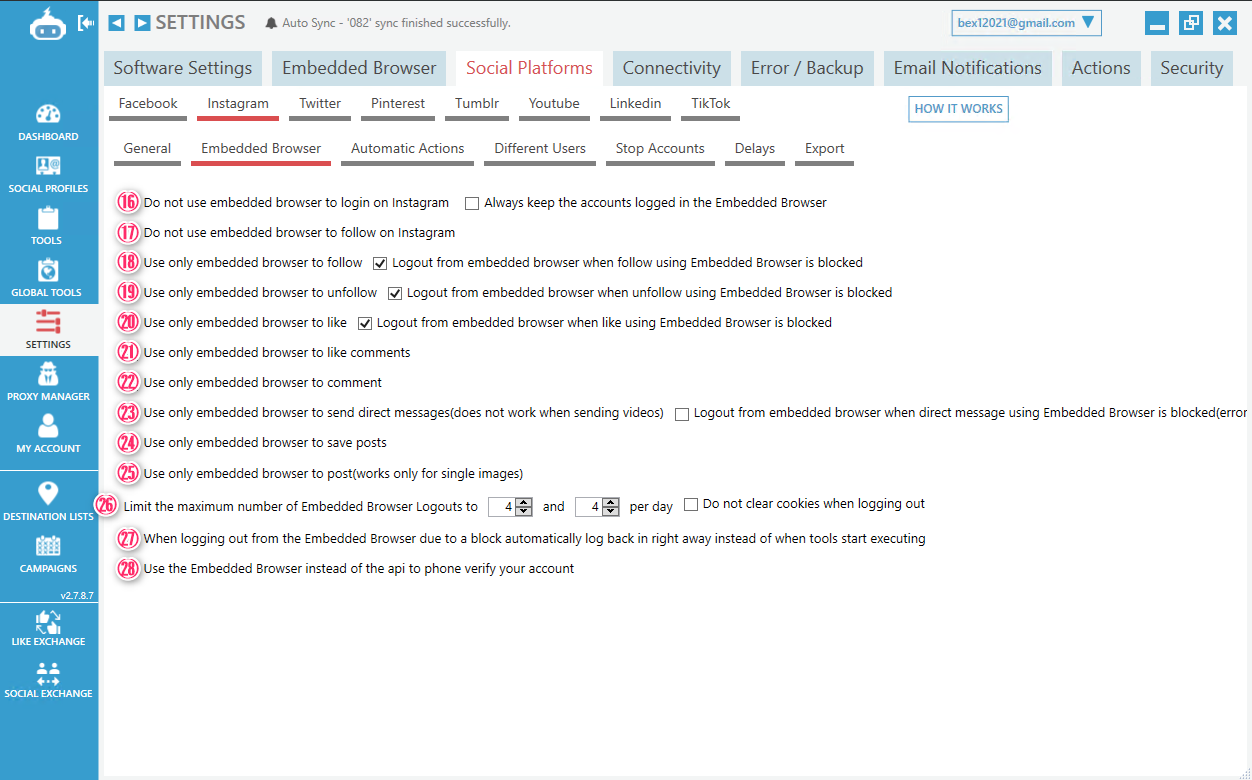The width and height of the screenshot is (1252, 780).
Task: Click the second logouts limit number field
Action: point(589,507)
